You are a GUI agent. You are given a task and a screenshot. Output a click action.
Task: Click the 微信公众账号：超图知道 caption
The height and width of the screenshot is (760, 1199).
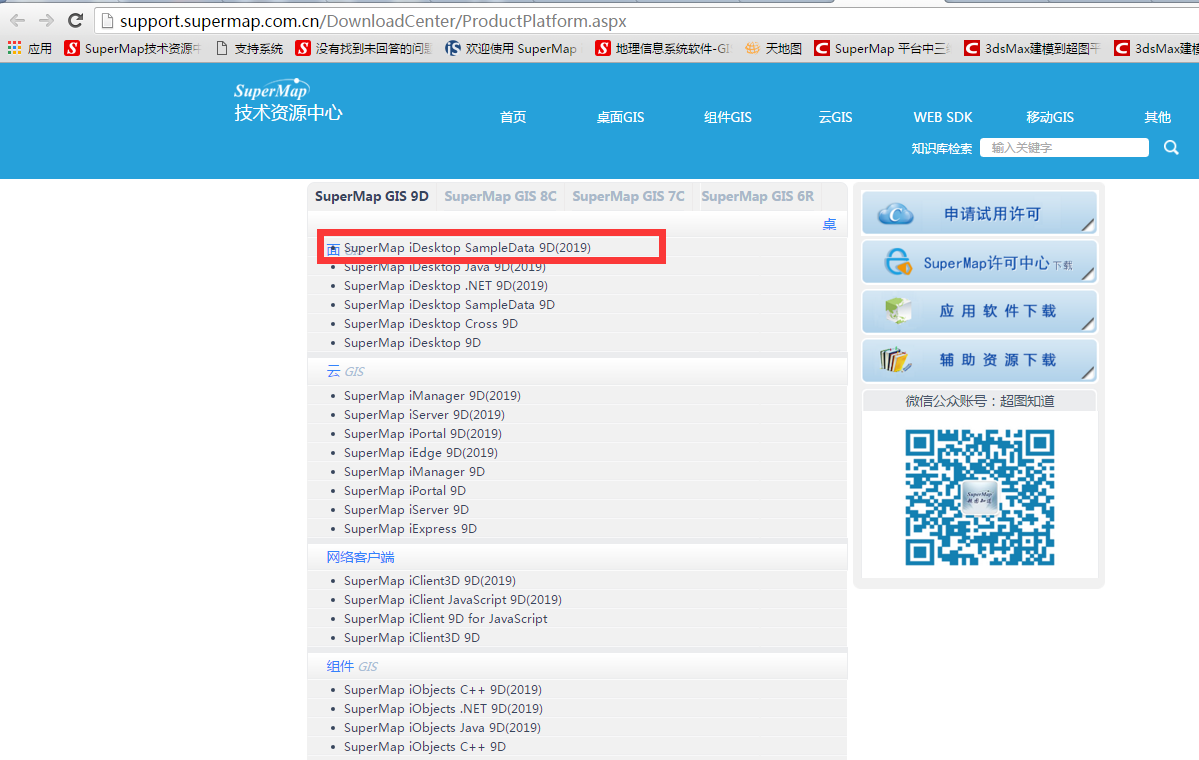[980, 401]
